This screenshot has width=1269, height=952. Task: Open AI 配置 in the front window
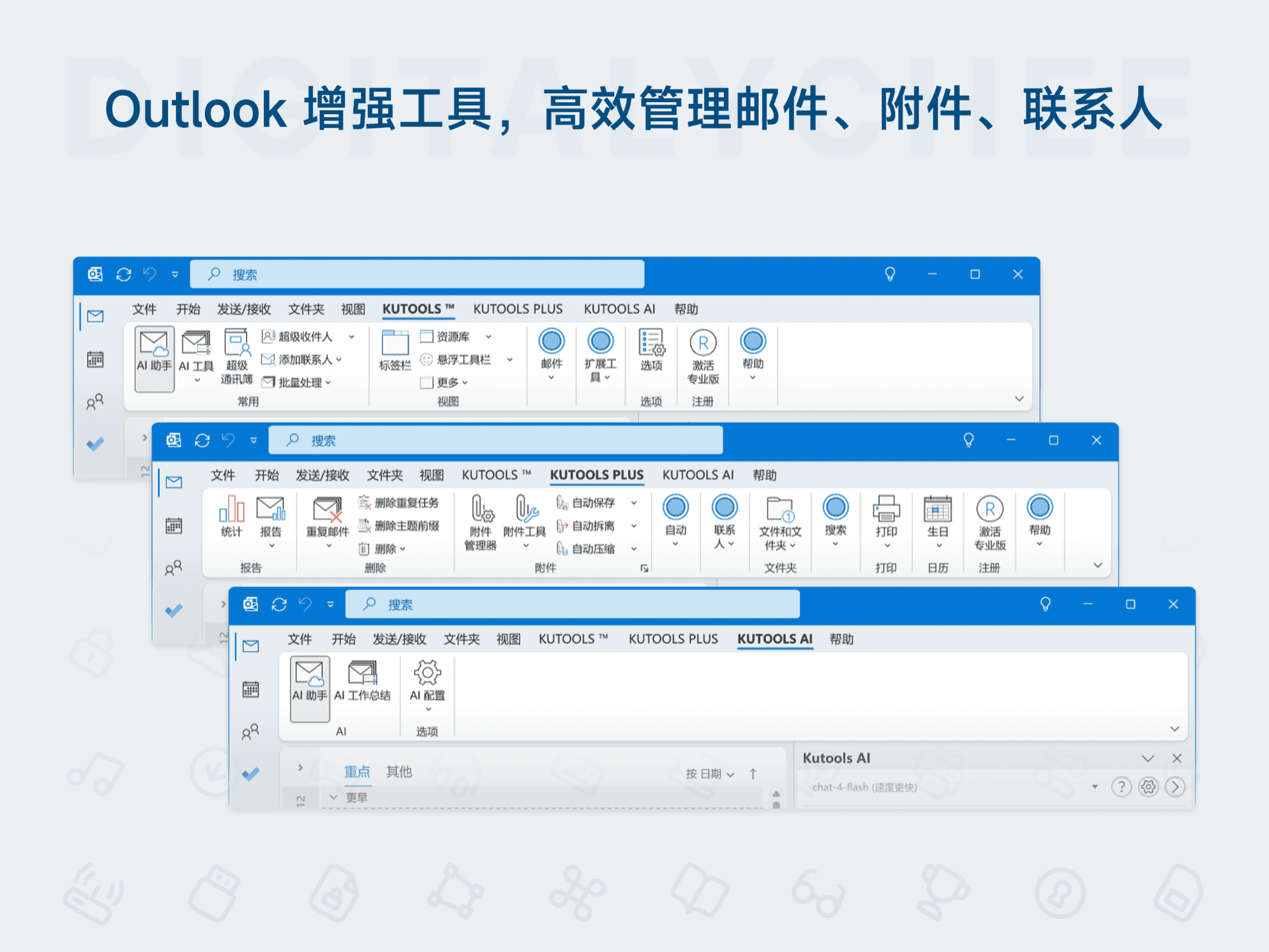428,685
